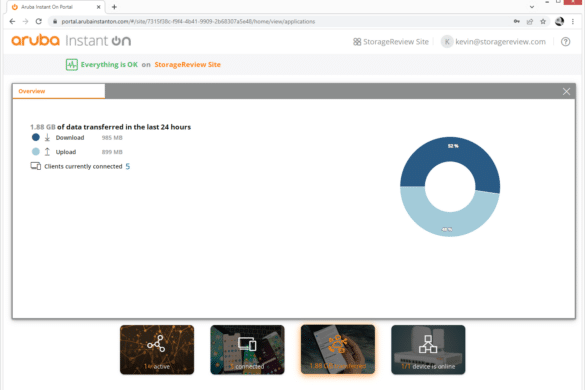585x390 pixels.
Task: Close the Aruba Instant On Portal tab
Action: point(98,7)
